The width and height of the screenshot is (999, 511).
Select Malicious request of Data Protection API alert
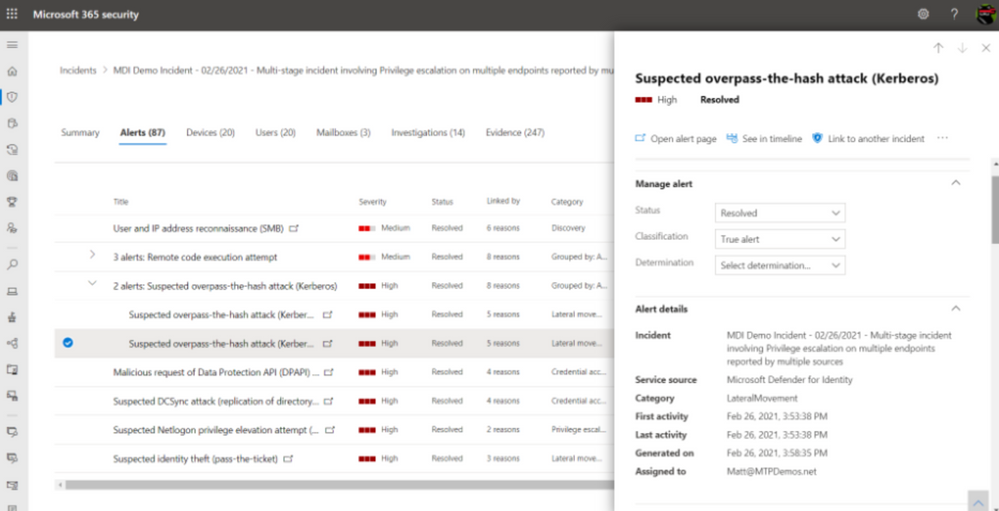216,372
